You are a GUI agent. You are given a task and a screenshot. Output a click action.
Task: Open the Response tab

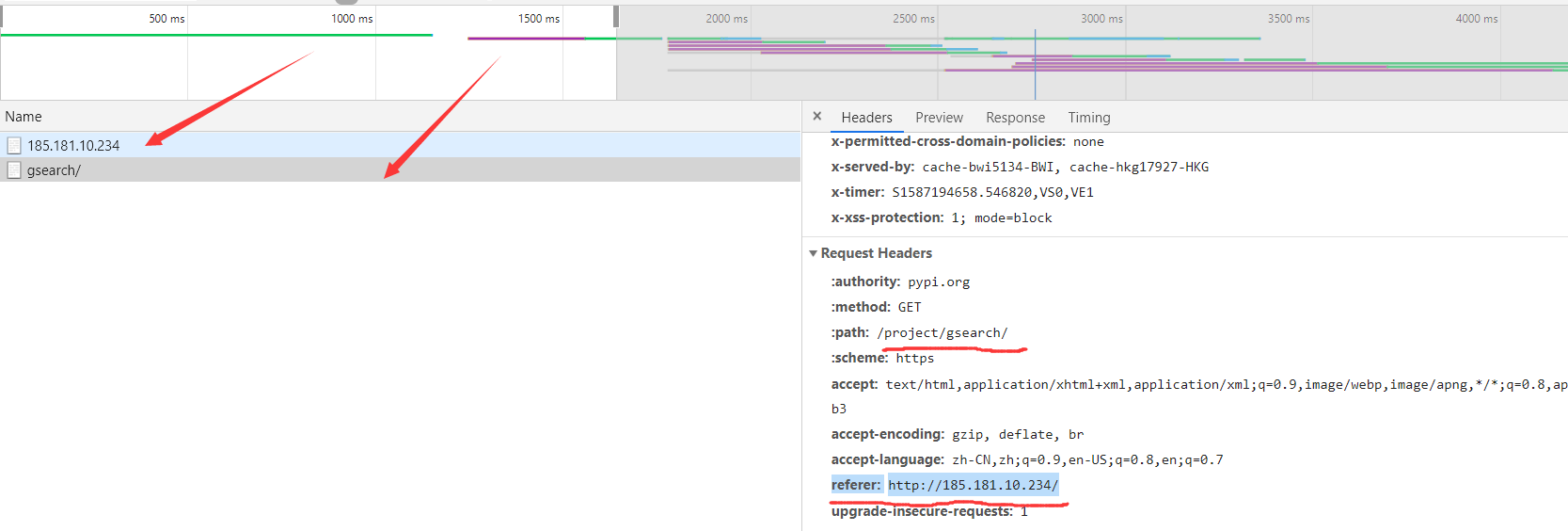click(1015, 118)
